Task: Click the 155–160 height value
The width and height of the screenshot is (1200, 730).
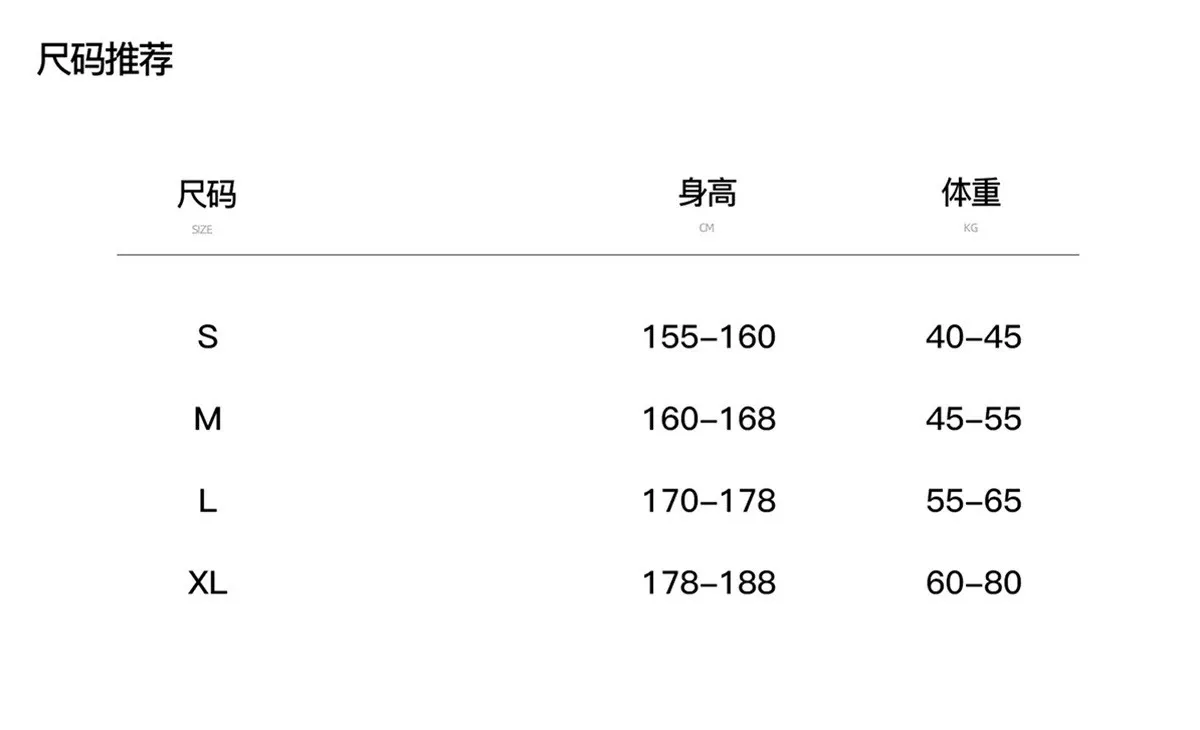Action: pos(708,337)
